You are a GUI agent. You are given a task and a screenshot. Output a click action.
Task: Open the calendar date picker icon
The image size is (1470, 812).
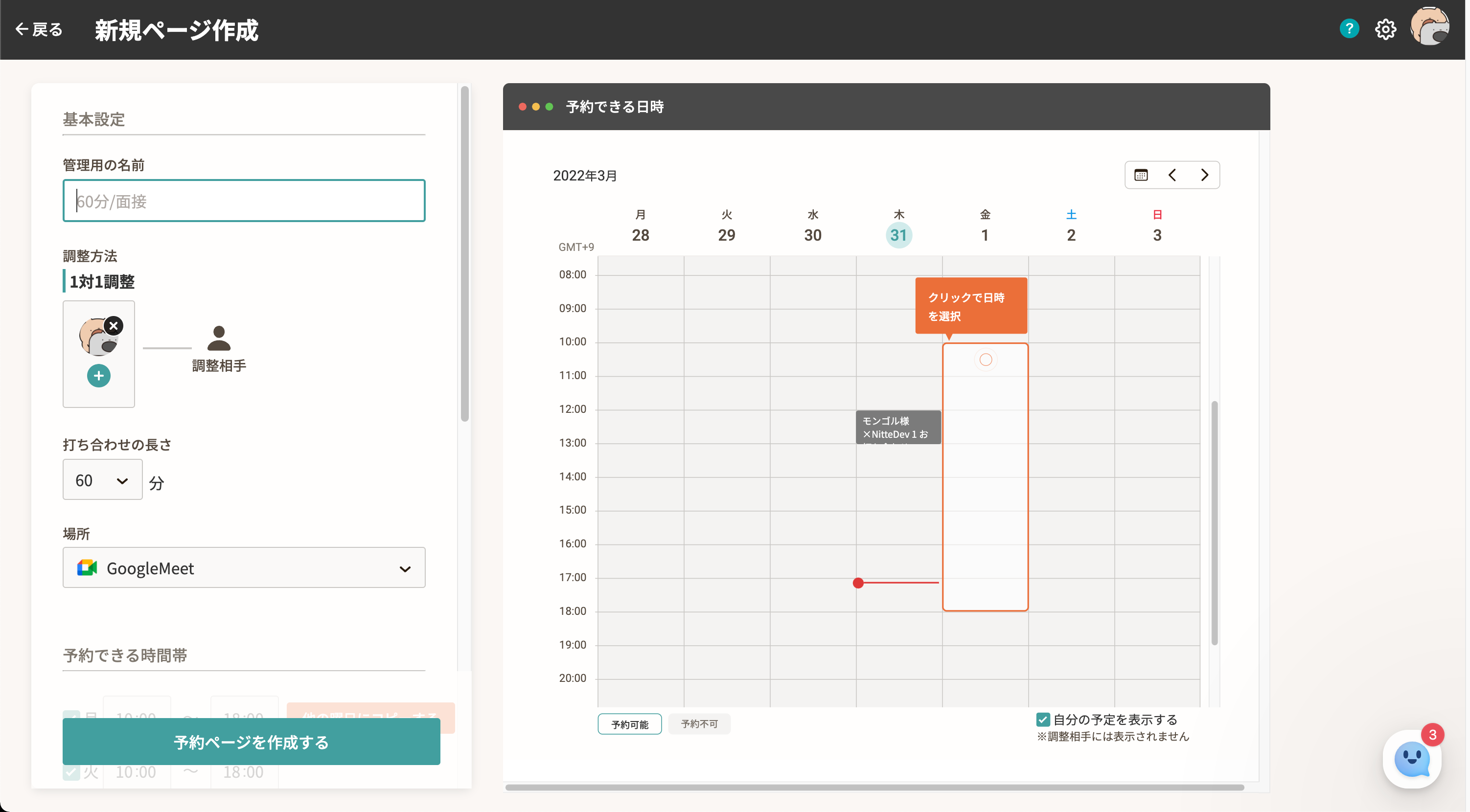click(x=1141, y=175)
